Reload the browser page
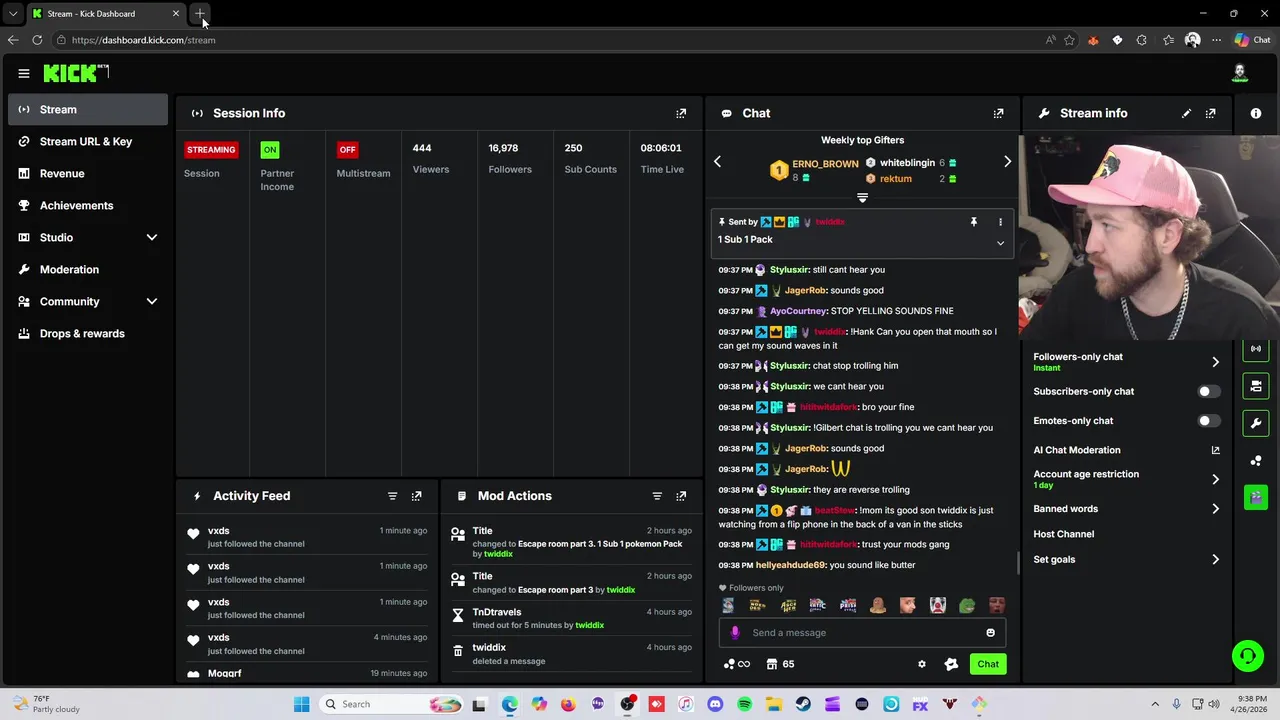This screenshot has width=1280, height=720. pos(37,40)
